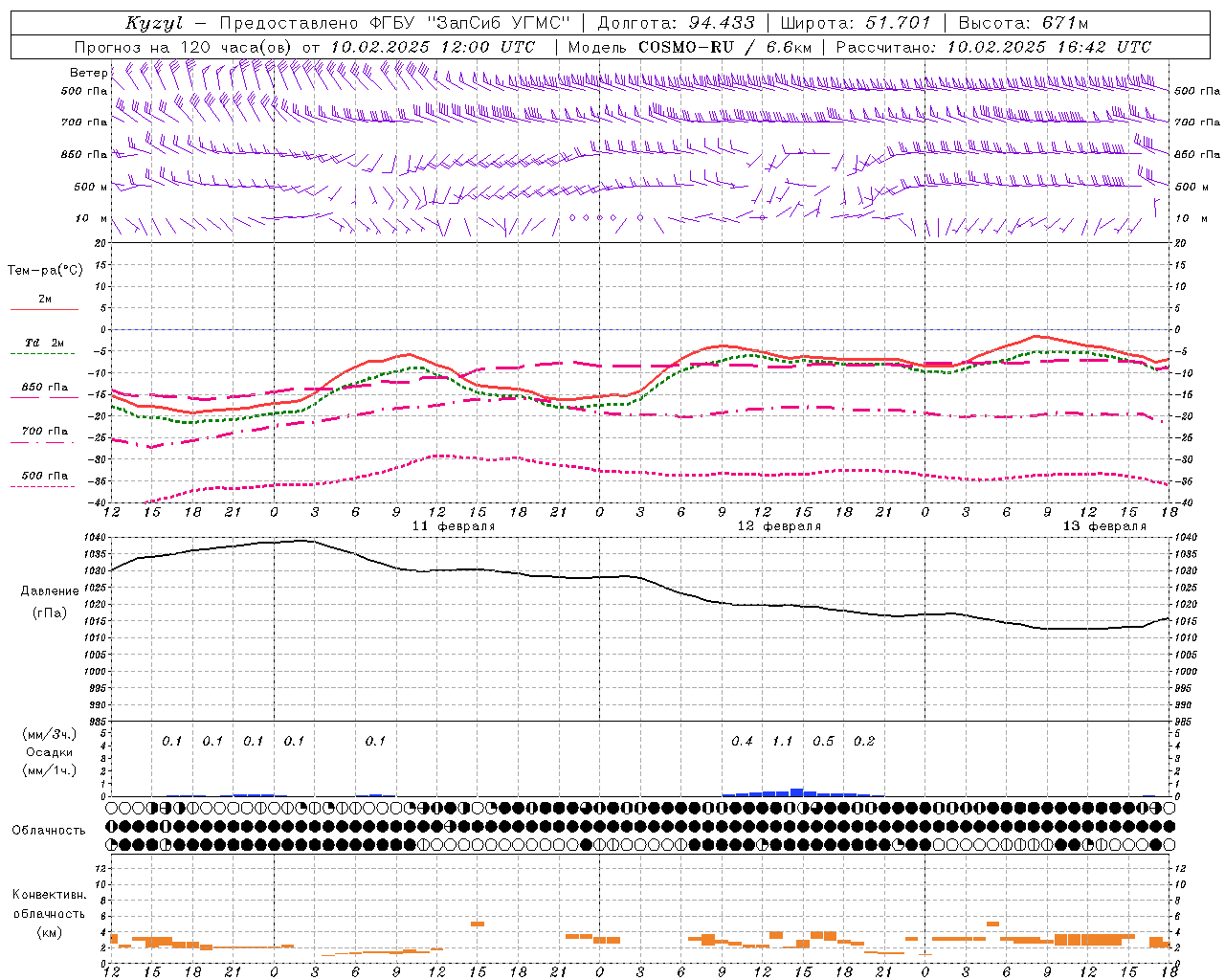
Task: Click "Прогноз на 120 часа(ов)" forecast text
Action: pos(185,47)
